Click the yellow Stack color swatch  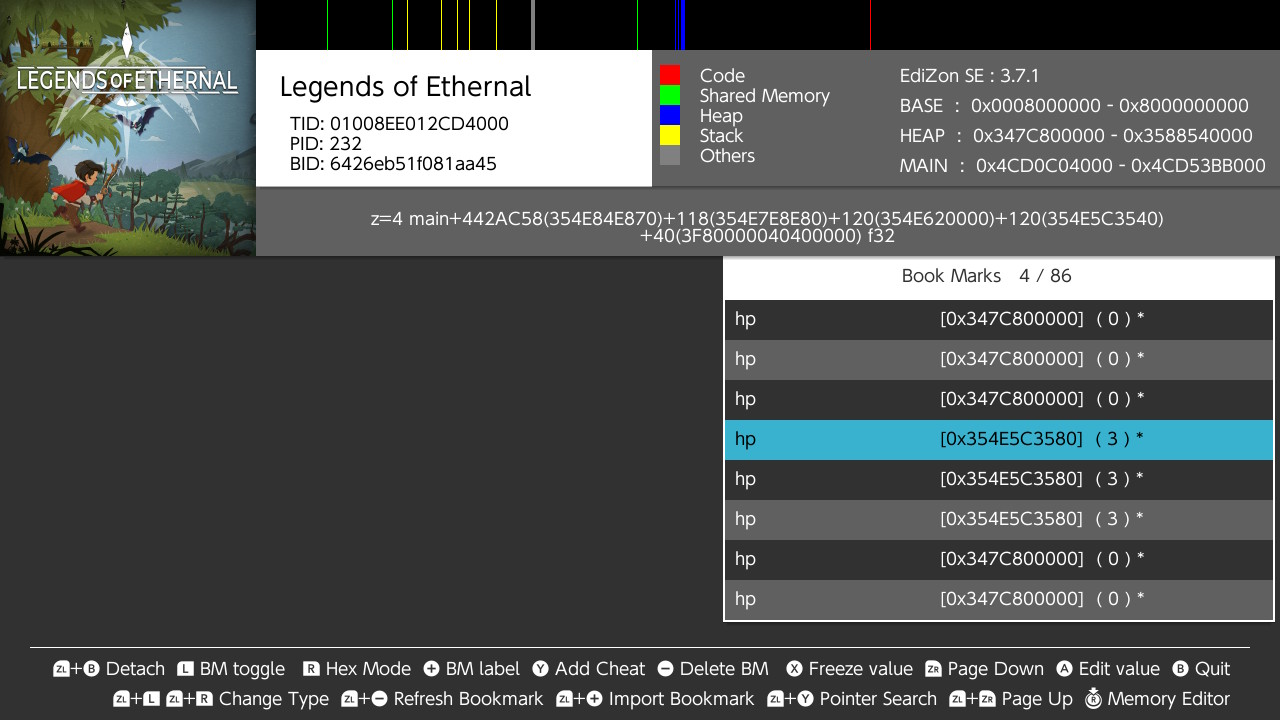coord(670,135)
